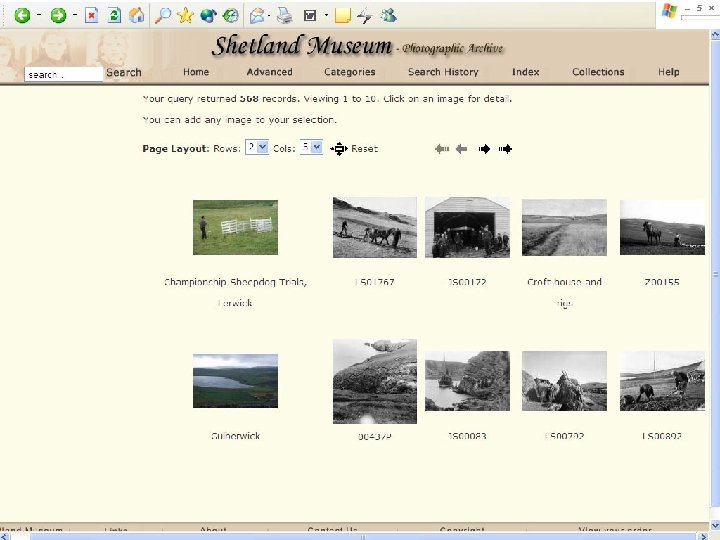The image size is (720, 540).
Task: Open the browser Home page icon
Action: click(136, 16)
